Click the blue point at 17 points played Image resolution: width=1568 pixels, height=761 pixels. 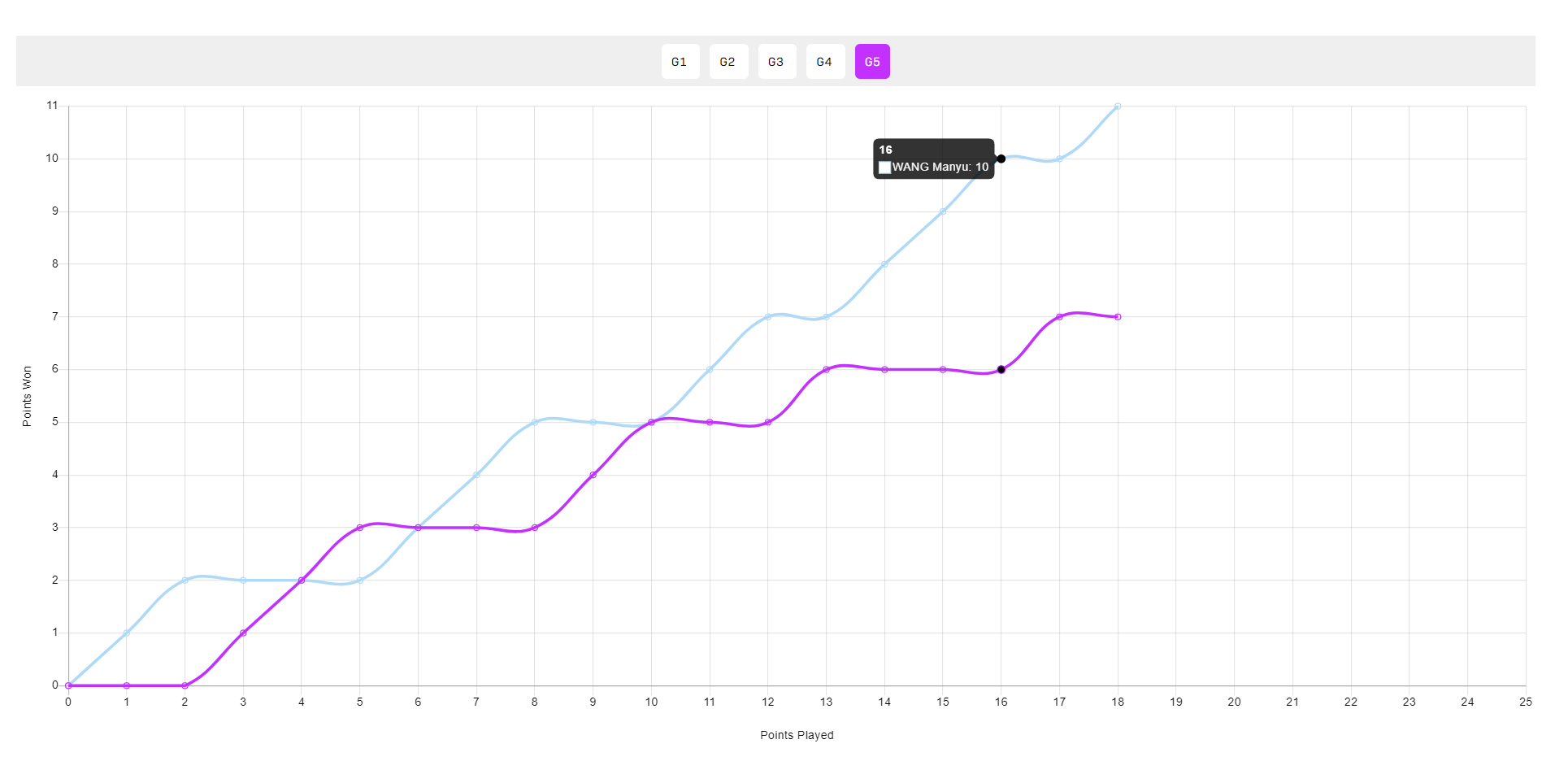point(1059,159)
